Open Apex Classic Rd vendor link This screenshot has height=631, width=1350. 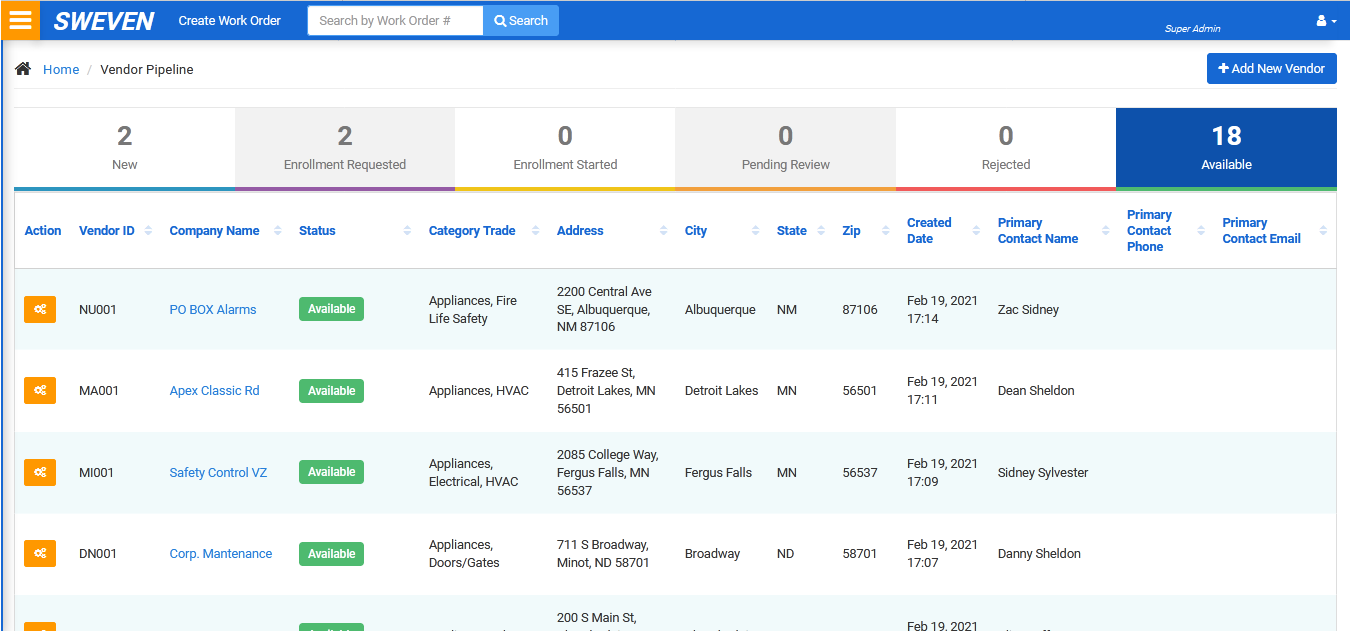tap(214, 390)
